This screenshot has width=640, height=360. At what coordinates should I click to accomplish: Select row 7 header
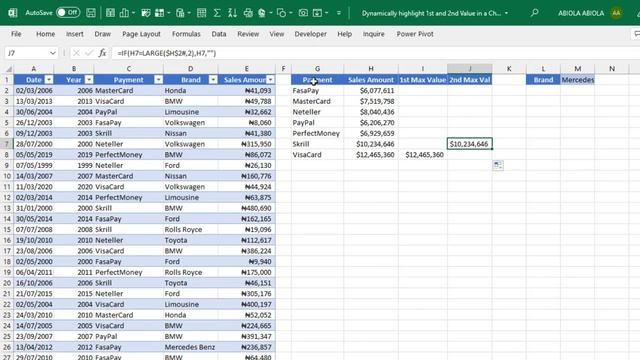click(x=7, y=144)
